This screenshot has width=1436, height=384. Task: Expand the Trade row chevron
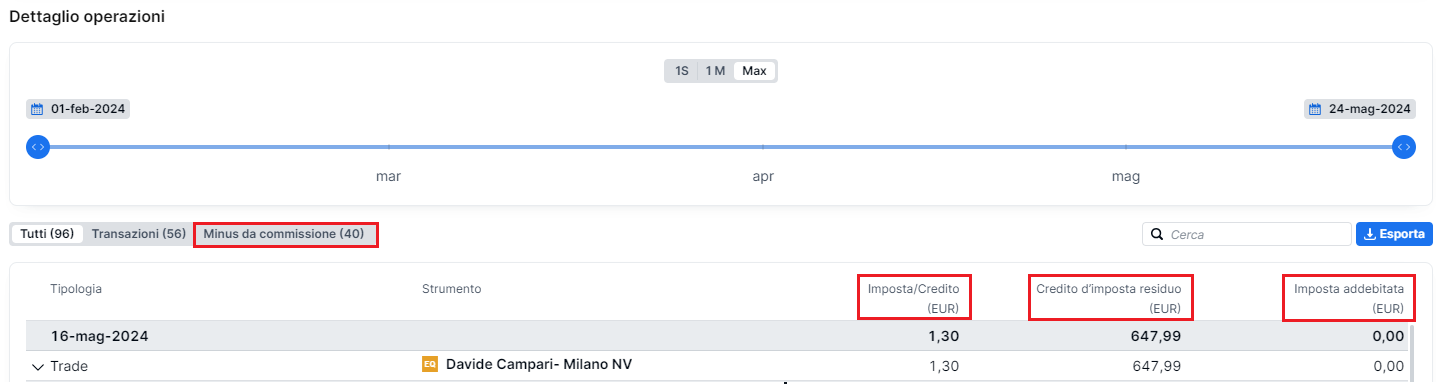tap(39, 367)
